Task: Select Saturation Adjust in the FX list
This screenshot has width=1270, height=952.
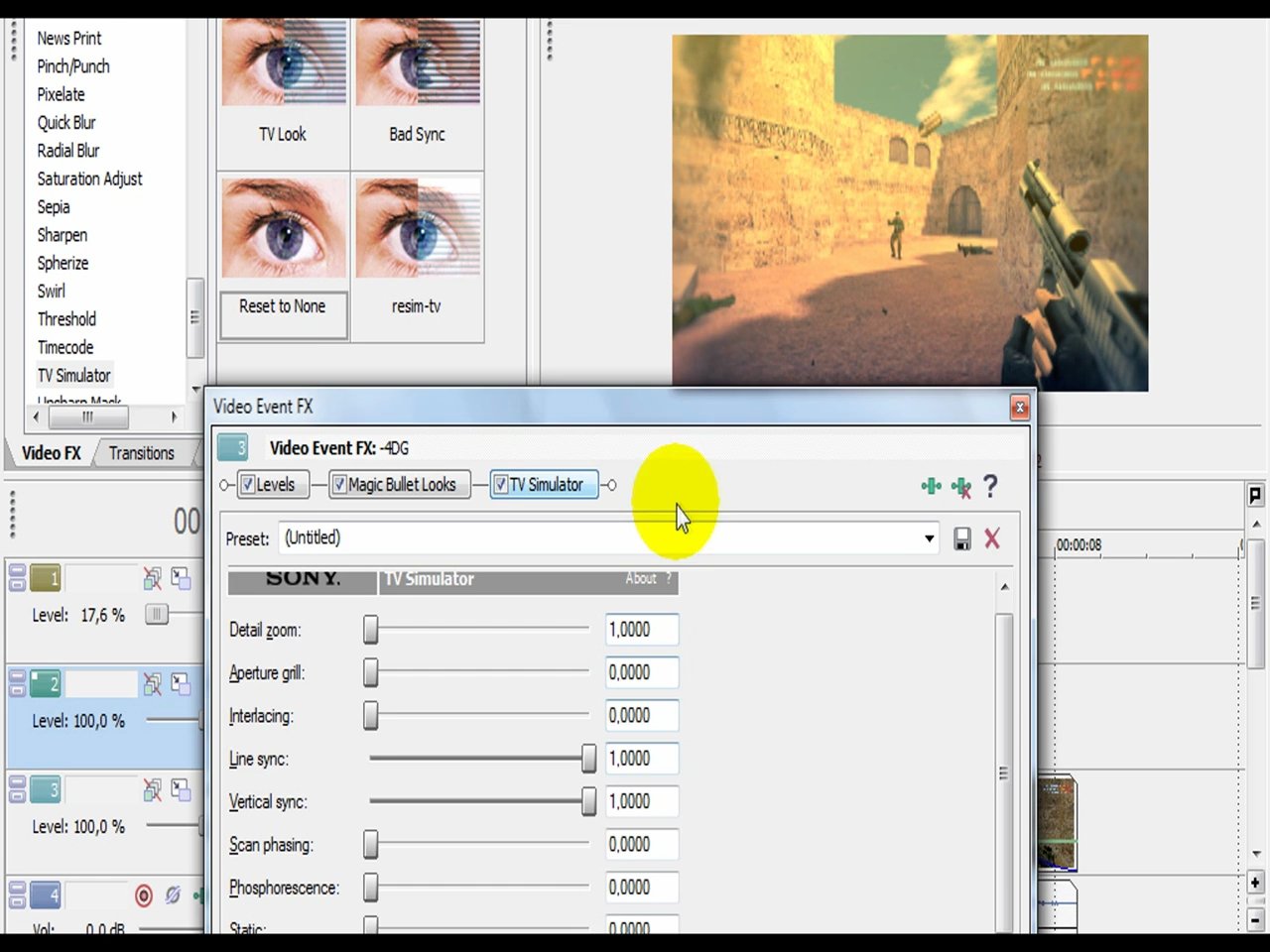Action: point(89,179)
